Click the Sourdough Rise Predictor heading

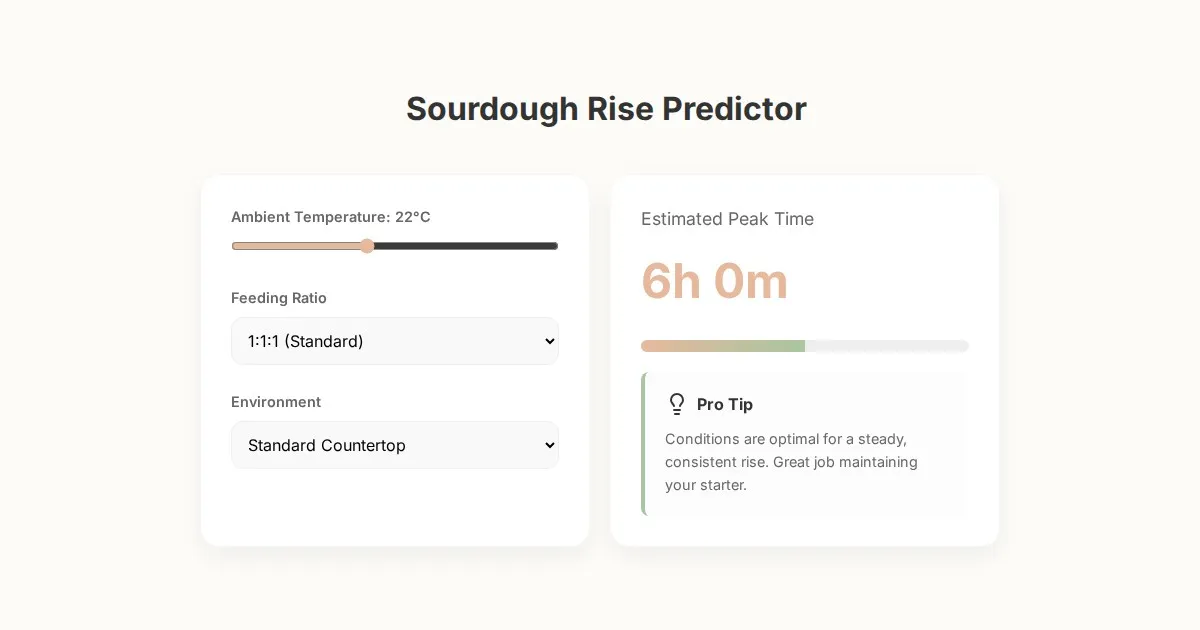click(606, 109)
